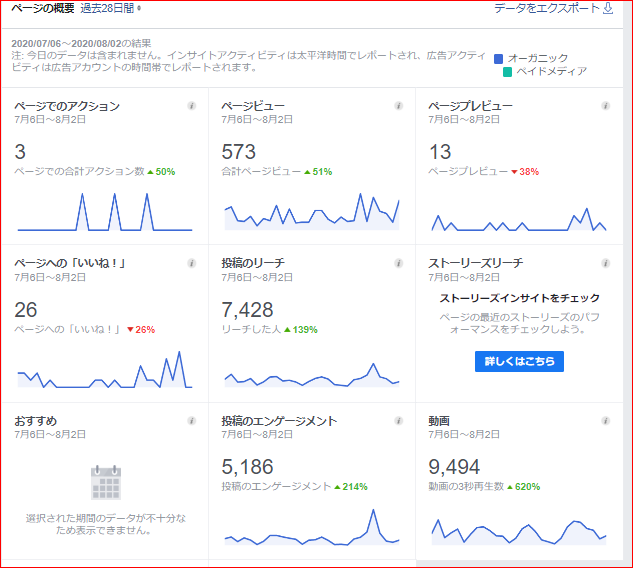Click the 573 total page views value
This screenshot has width=633, height=568.
coord(239,152)
